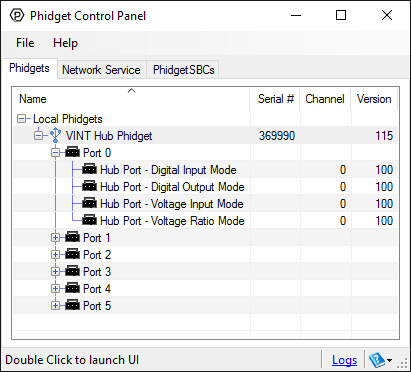This screenshot has height=372, width=411.
Task: Click the Voltage Ratio Mode port icon
Action: pyautogui.click(x=89, y=220)
